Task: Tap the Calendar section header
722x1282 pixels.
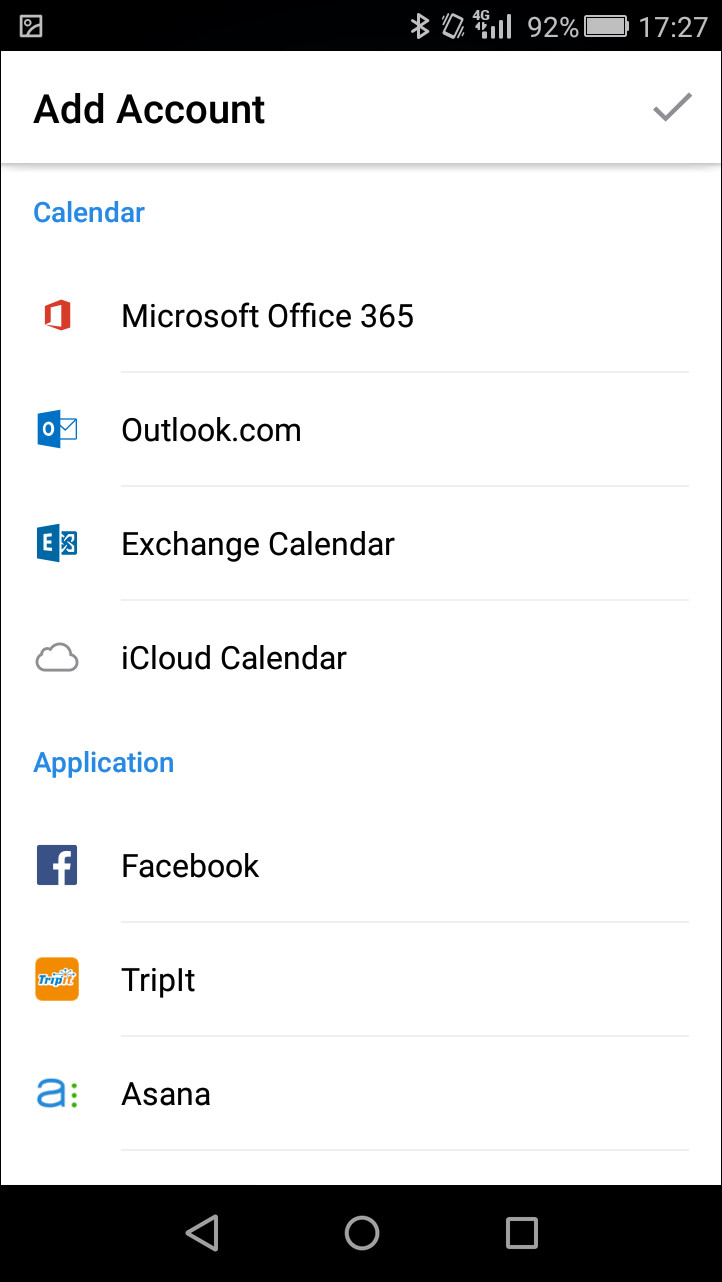Action: coord(89,212)
